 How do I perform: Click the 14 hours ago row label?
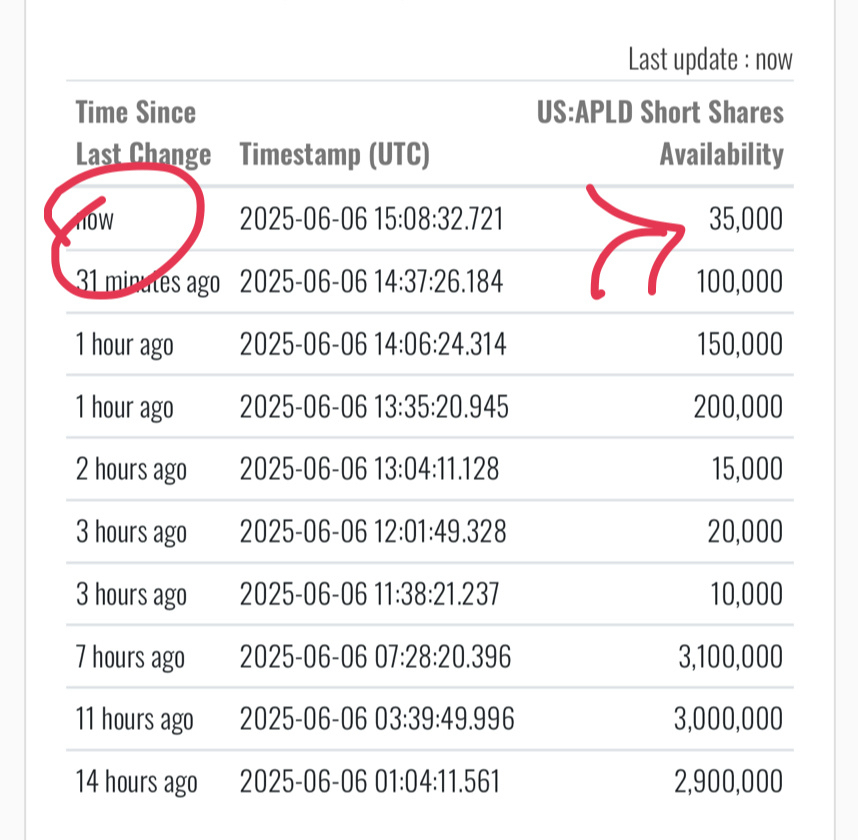[136, 782]
